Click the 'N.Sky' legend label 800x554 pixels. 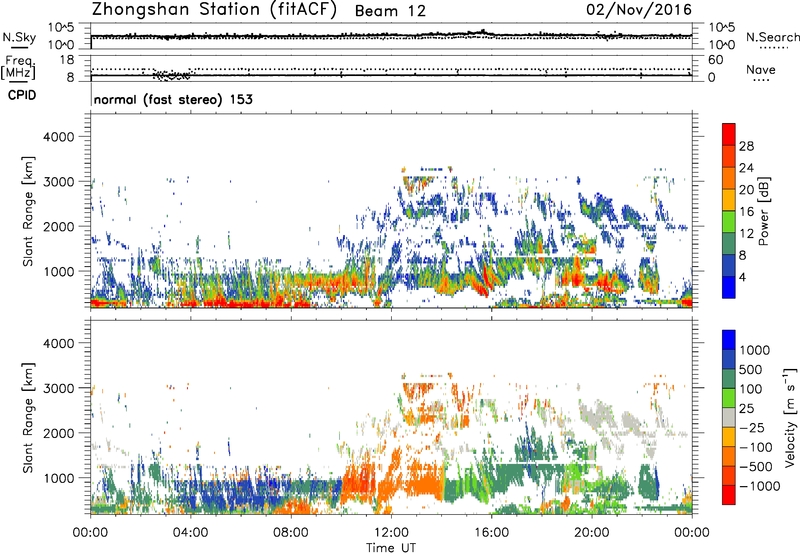pos(19,37)
